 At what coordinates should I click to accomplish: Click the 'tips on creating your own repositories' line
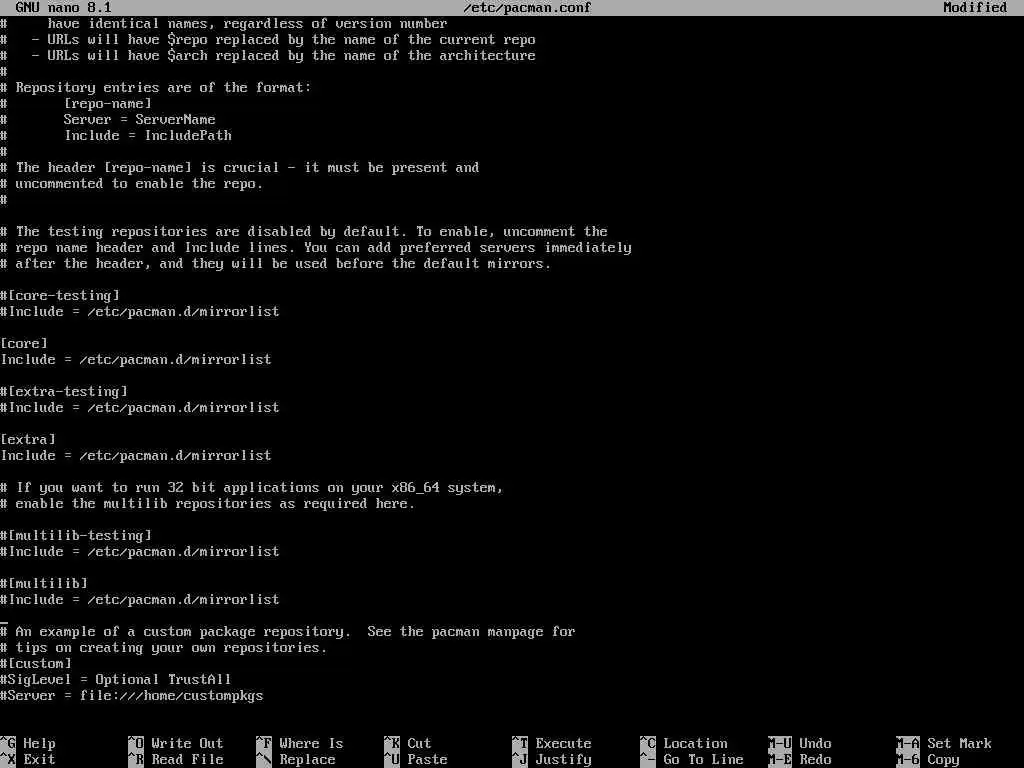[164, 647]
